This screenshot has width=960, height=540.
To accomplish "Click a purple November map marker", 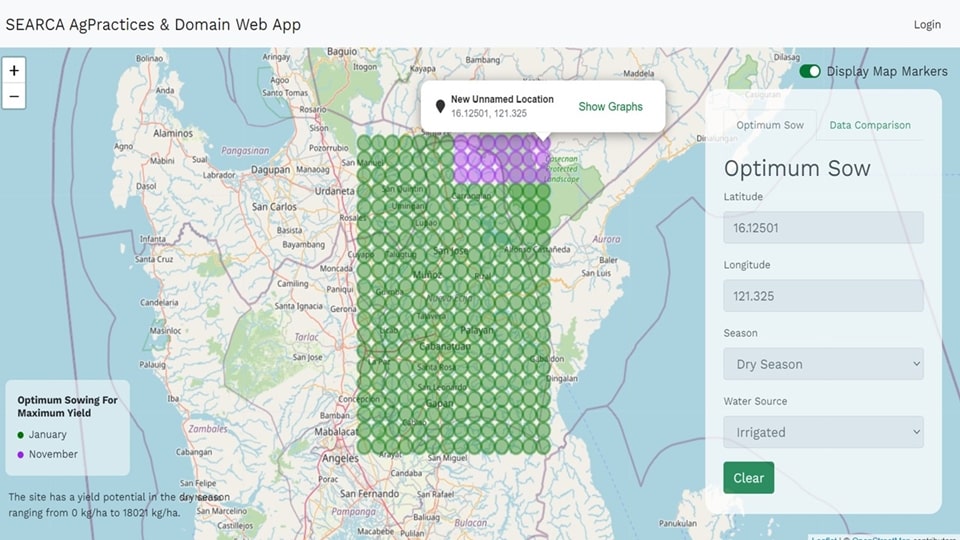I will click(500, 160).
